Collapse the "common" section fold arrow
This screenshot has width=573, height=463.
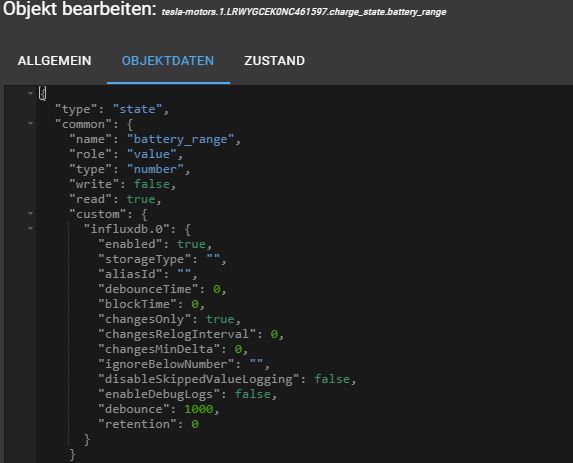30,124
